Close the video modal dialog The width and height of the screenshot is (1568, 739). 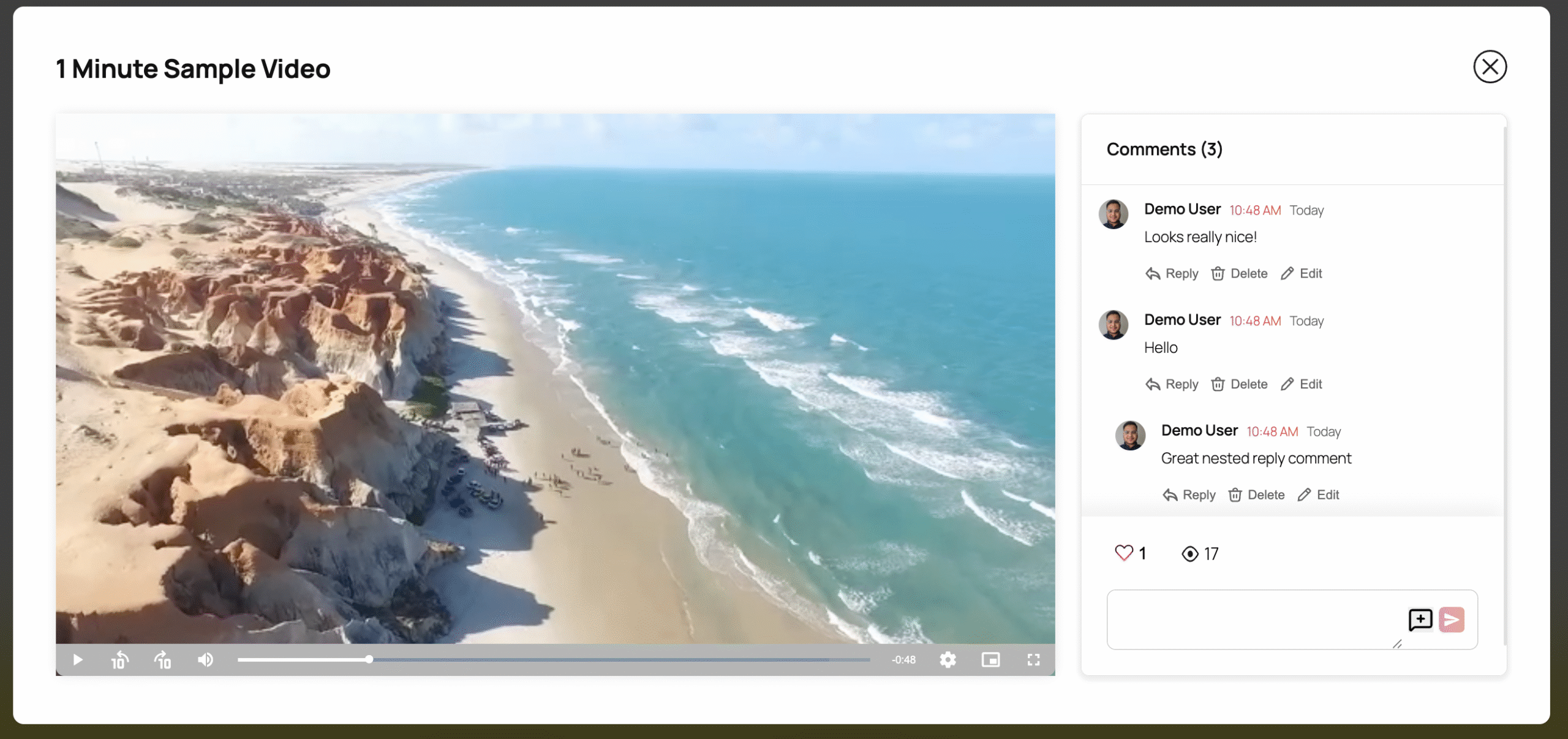coord(1490,67)
